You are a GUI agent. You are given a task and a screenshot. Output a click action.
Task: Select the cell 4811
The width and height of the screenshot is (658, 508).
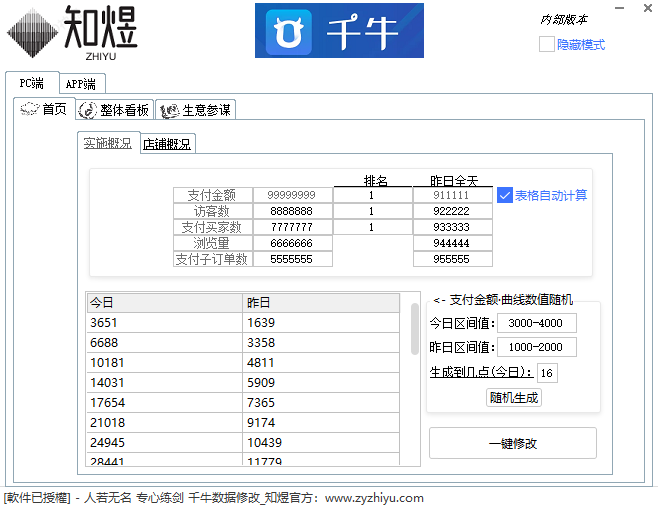tap(321, 362)
